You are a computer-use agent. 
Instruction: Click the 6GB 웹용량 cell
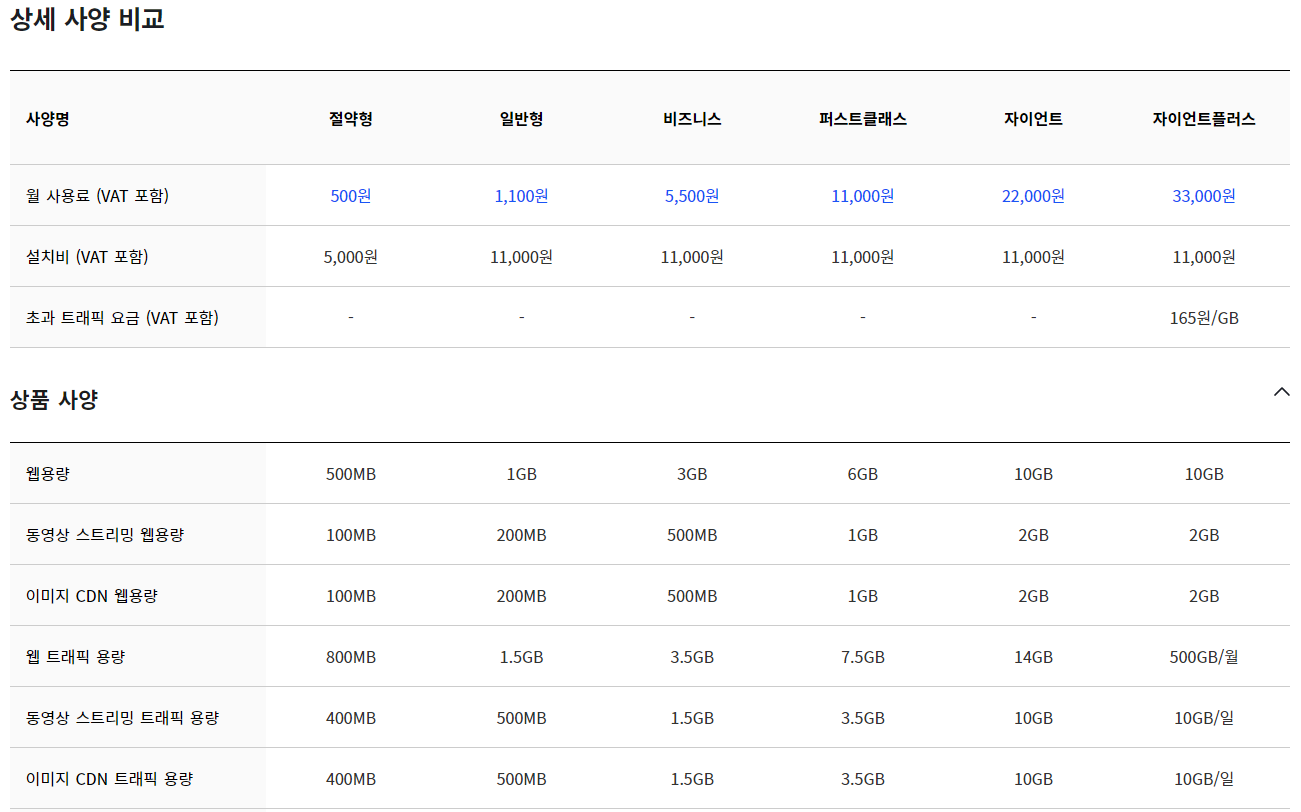(x=863, y=474)
